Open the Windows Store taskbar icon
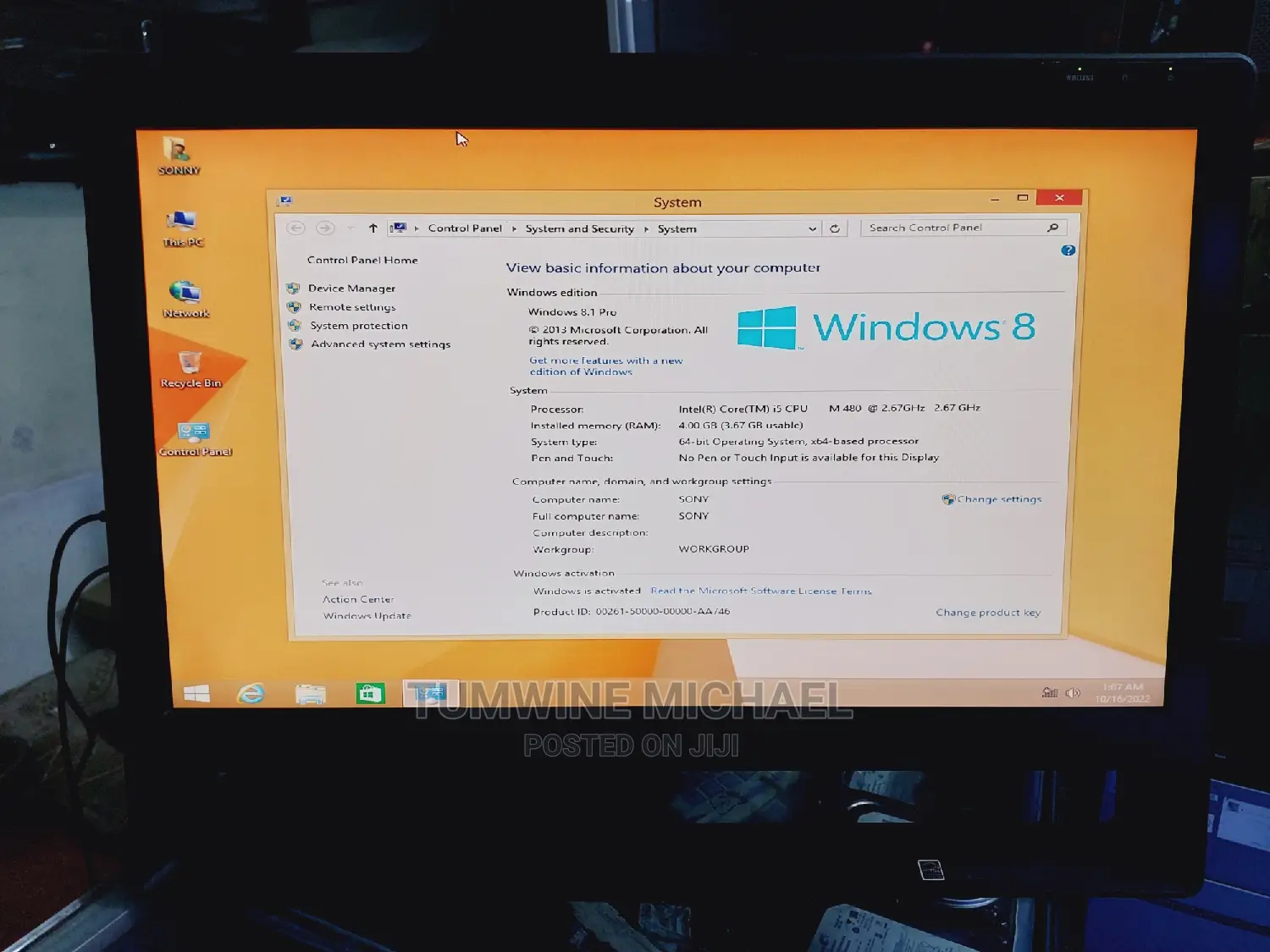Image resolution: width=1270 pixels, height=952 pixels. click(370, 694)
